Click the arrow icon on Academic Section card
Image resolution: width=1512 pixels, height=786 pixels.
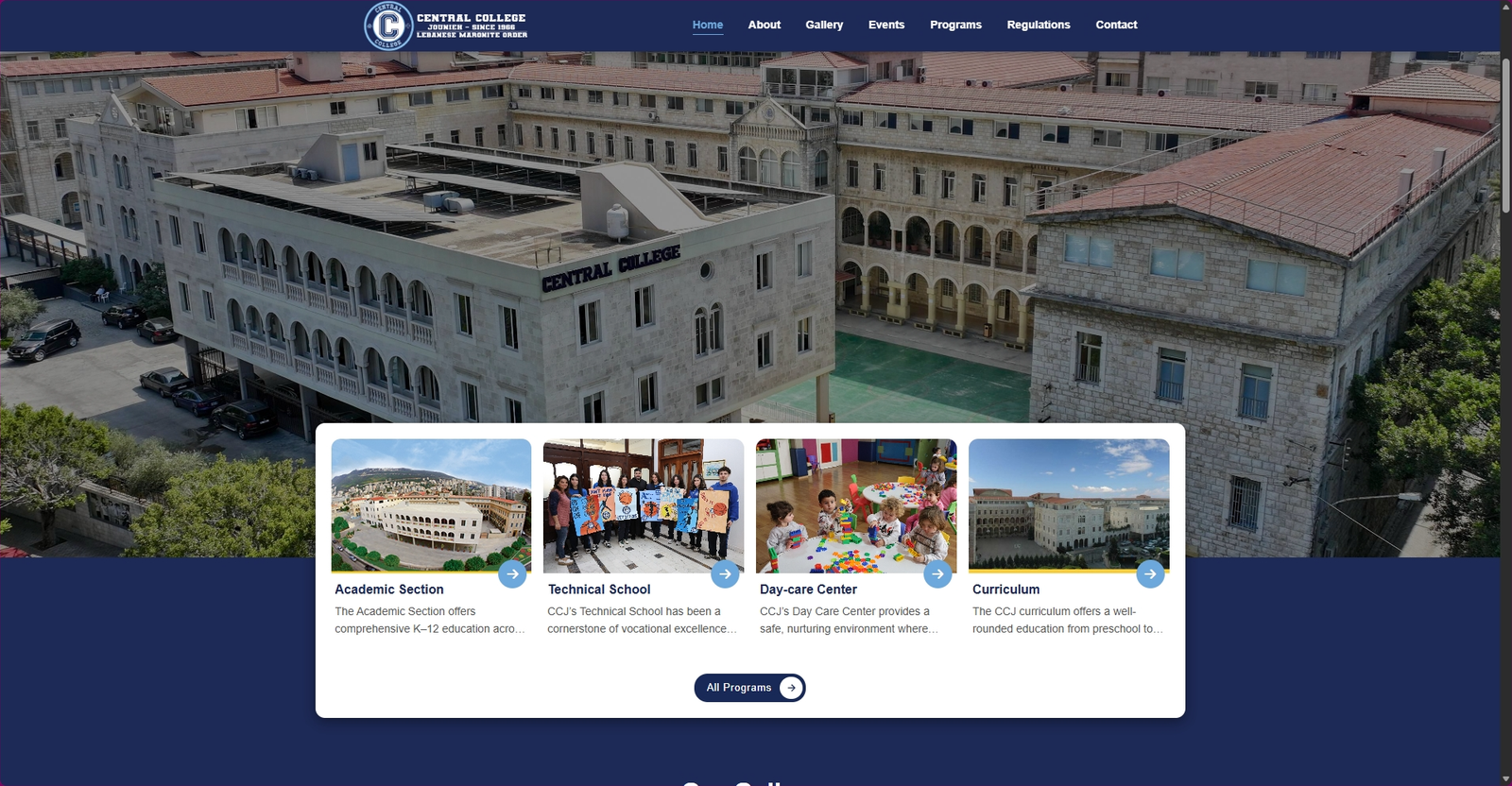[x=512, y=573]
